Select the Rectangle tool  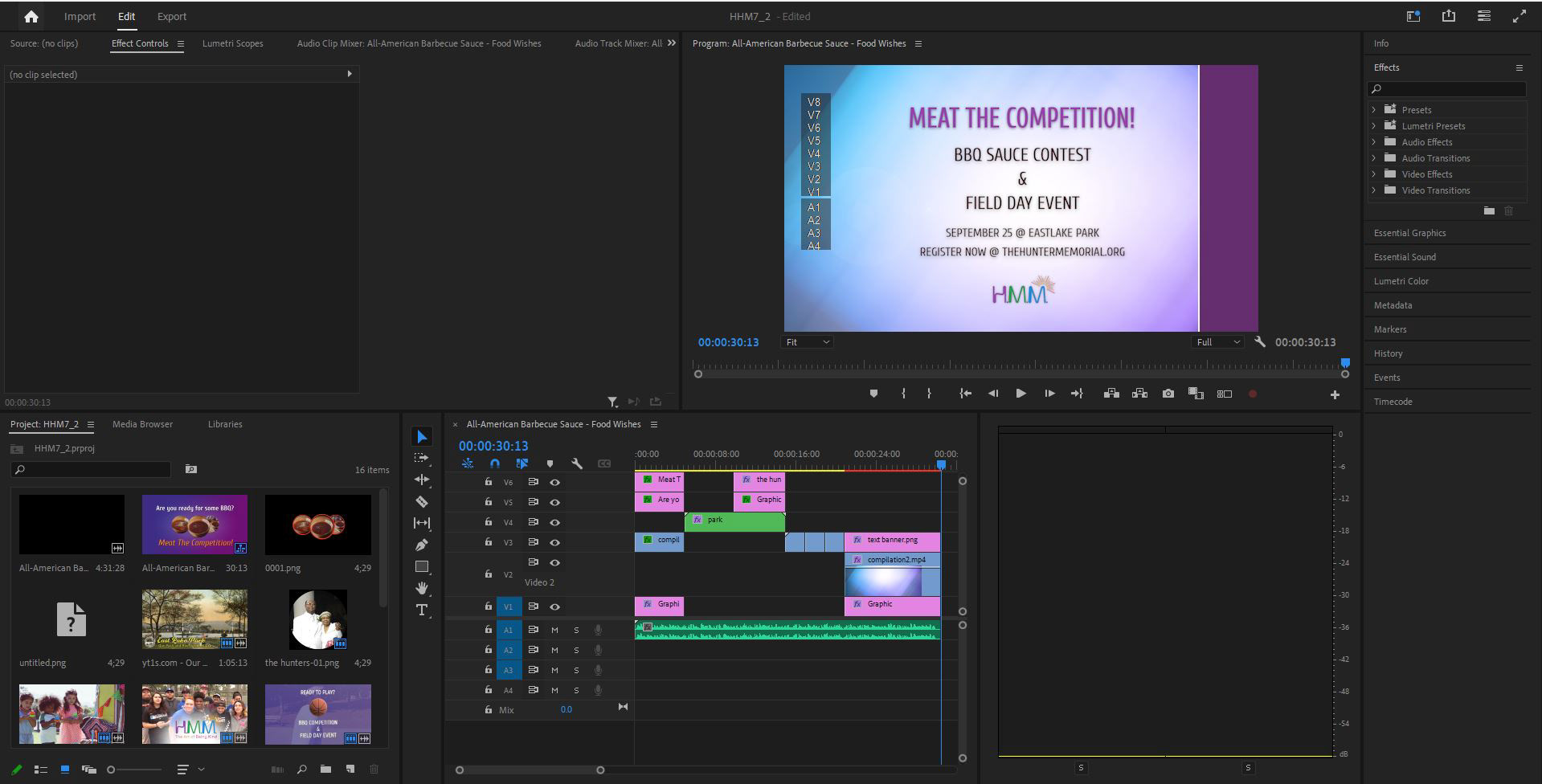tap(422, 566)
